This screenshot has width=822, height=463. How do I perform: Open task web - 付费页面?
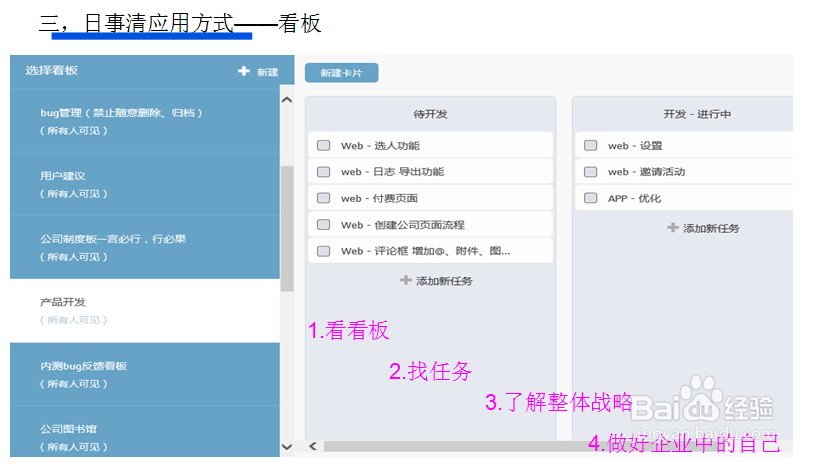coord(430,198)
